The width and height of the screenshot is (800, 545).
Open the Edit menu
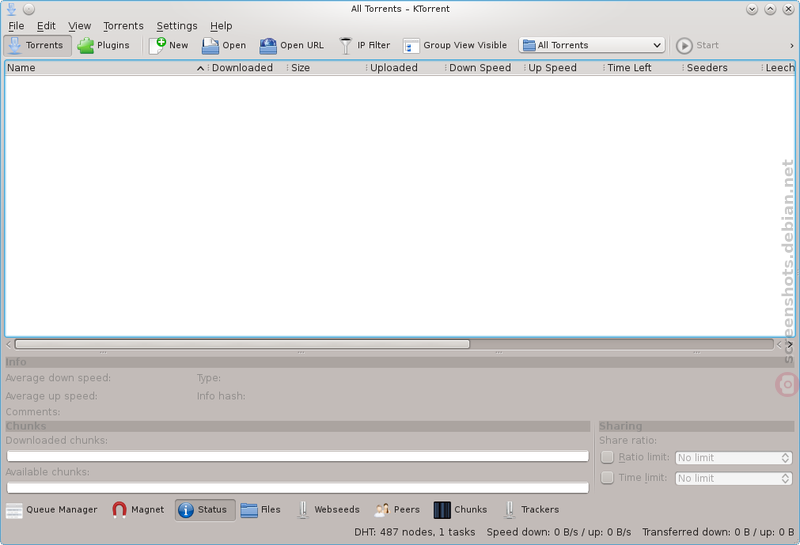[46, 26]
